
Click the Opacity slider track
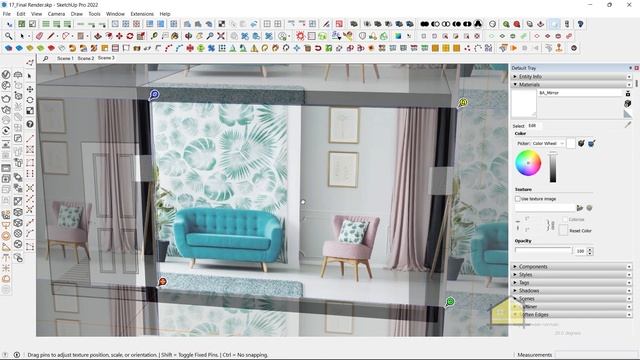click(x=543, y=250)
